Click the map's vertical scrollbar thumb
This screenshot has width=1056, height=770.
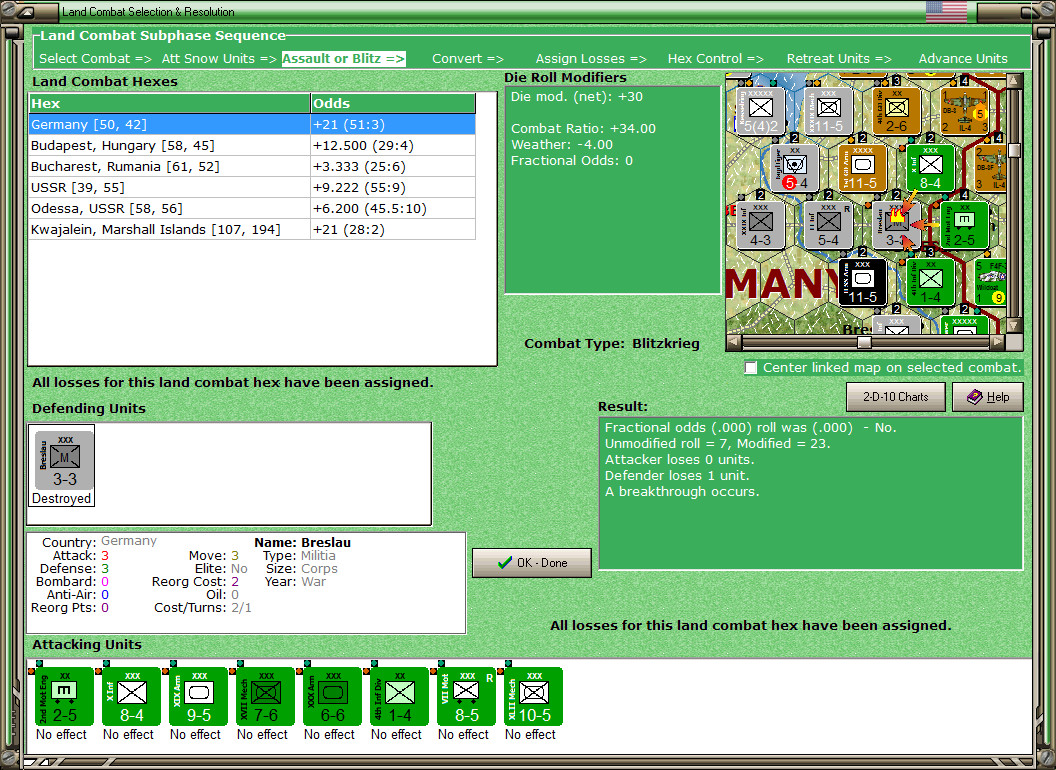pyautogui.click(x=1014, y=150)
